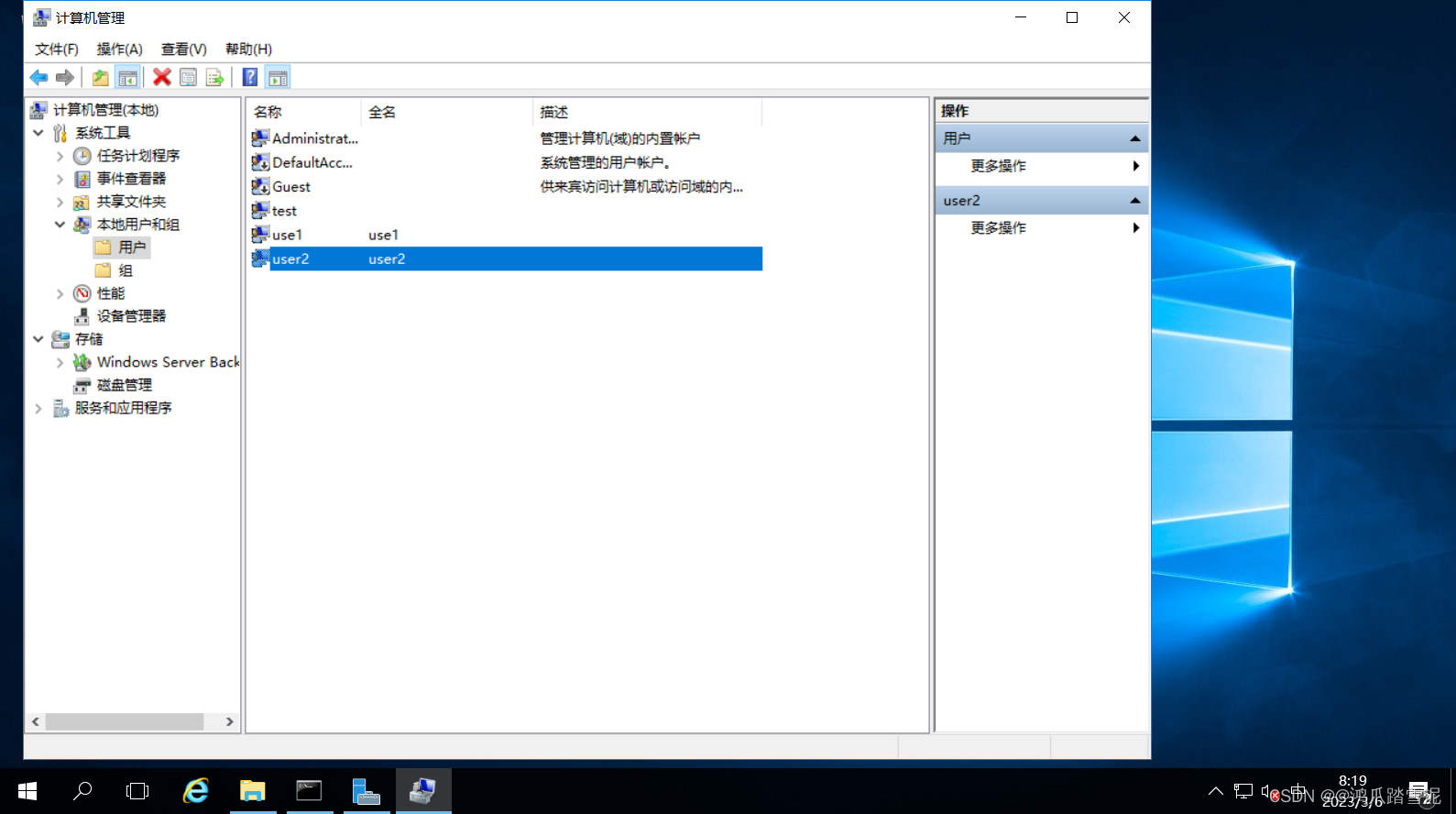Click the Disk Management (磁盘管理) icon
1456x814 pixels.
click(82, 385)
